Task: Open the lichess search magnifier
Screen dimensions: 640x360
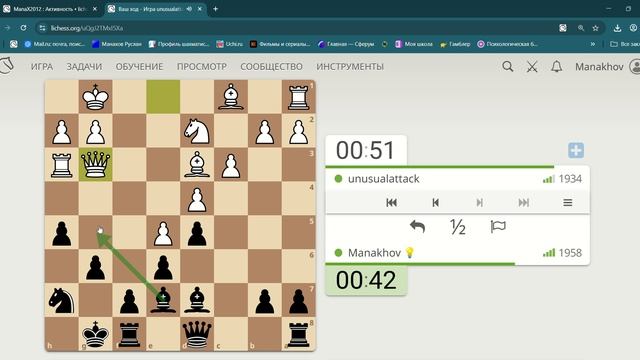Action: [x=508, y=67]
